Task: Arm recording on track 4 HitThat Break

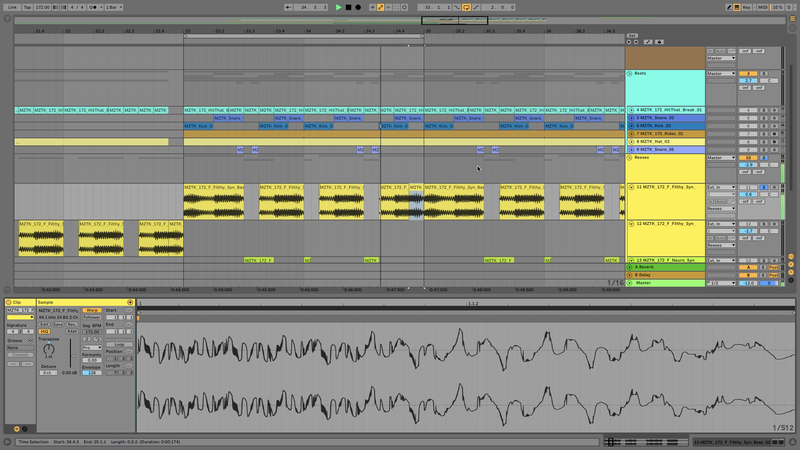Action: click(x=774, y=110)
